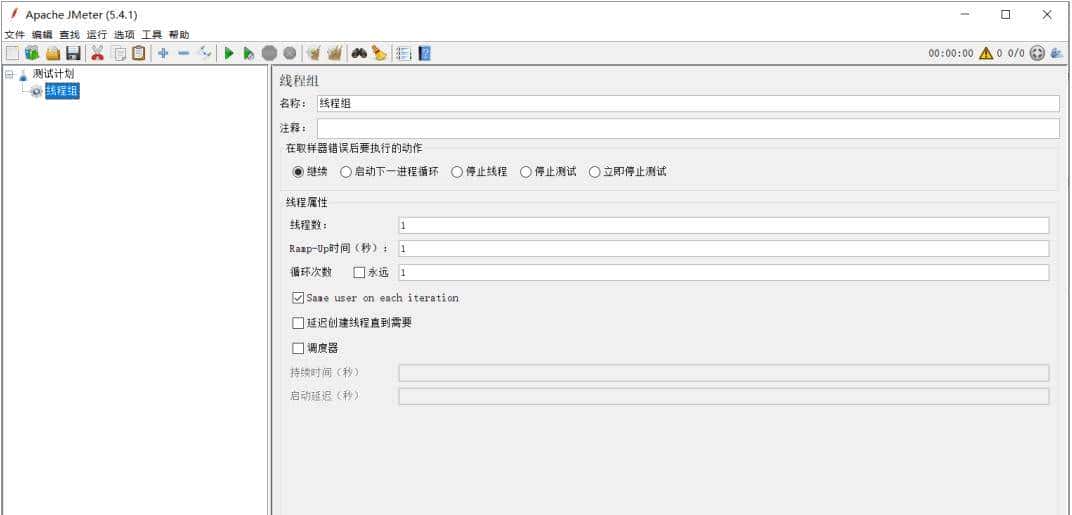
Task: Click the remote engines icon at toolbar end
Action: pyautogui.click(x=1057, y=53)
